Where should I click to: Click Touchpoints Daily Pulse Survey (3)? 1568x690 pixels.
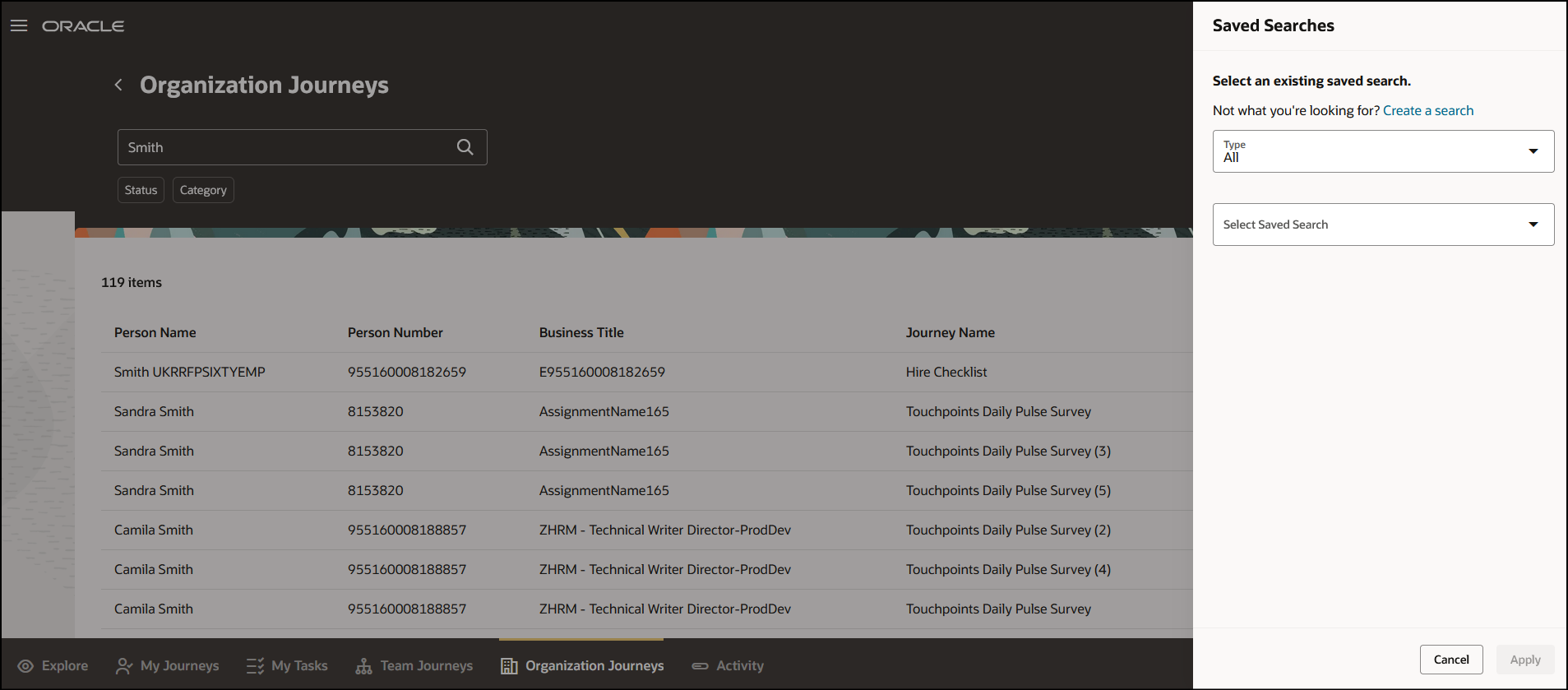[x=1008, y=451]
